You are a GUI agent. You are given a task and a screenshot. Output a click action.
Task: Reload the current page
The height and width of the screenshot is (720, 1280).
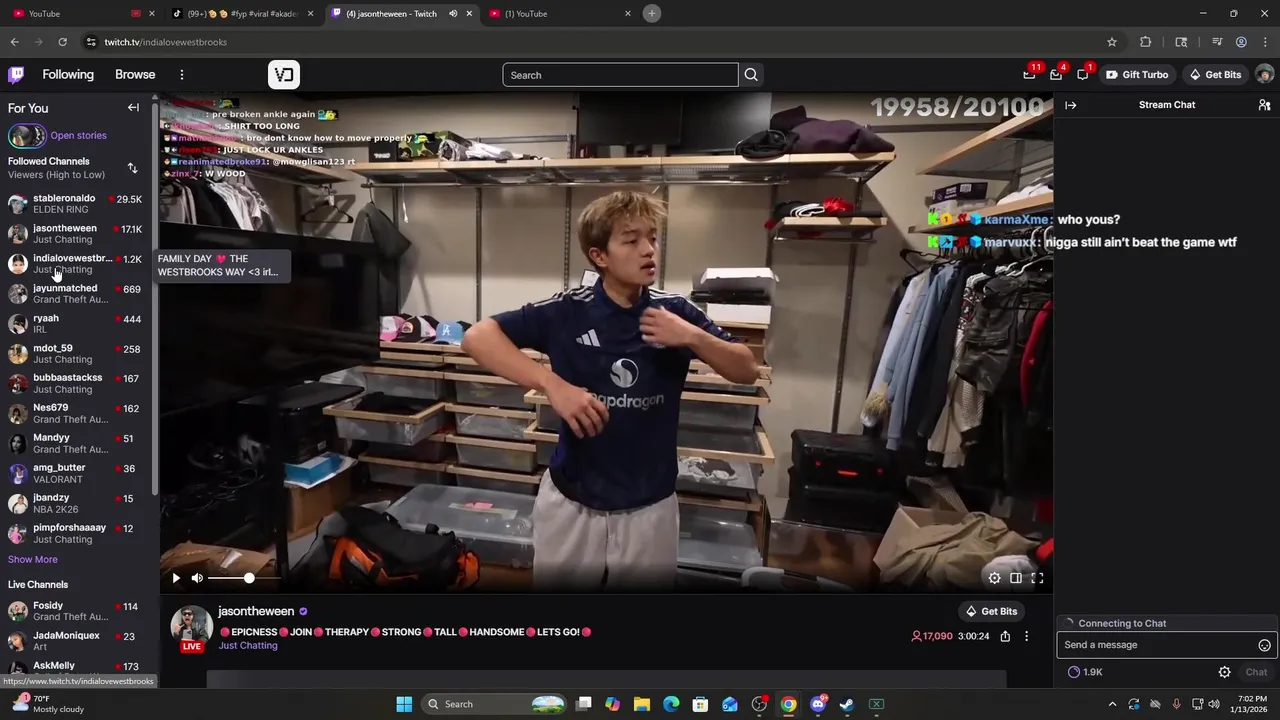click(62, 42)
